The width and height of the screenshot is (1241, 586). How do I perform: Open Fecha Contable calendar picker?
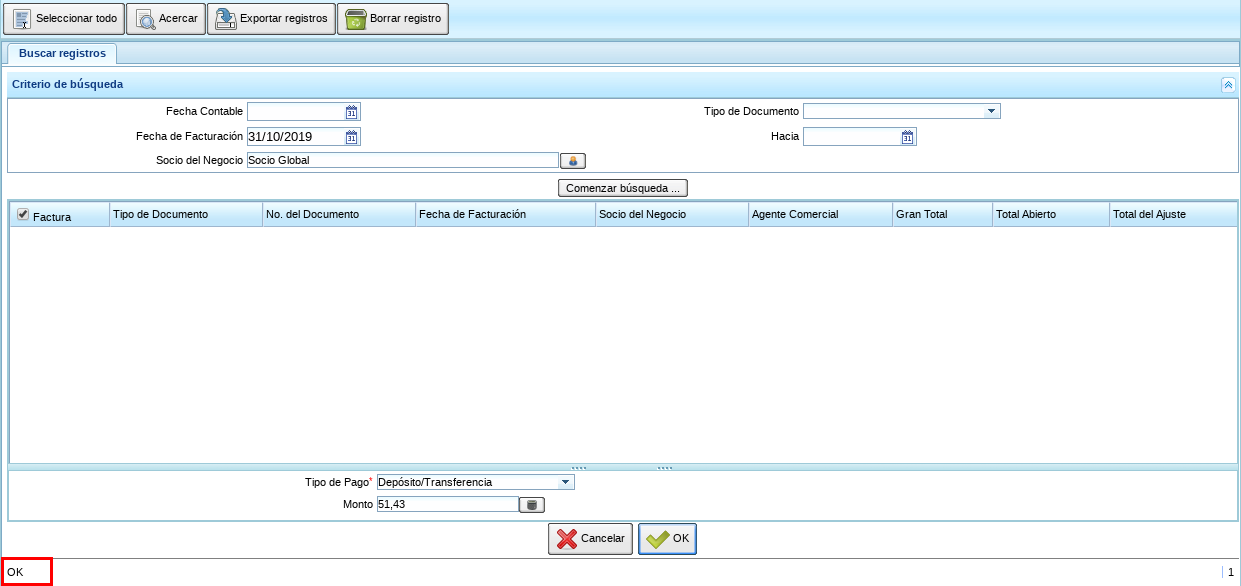tap(352, 112)
